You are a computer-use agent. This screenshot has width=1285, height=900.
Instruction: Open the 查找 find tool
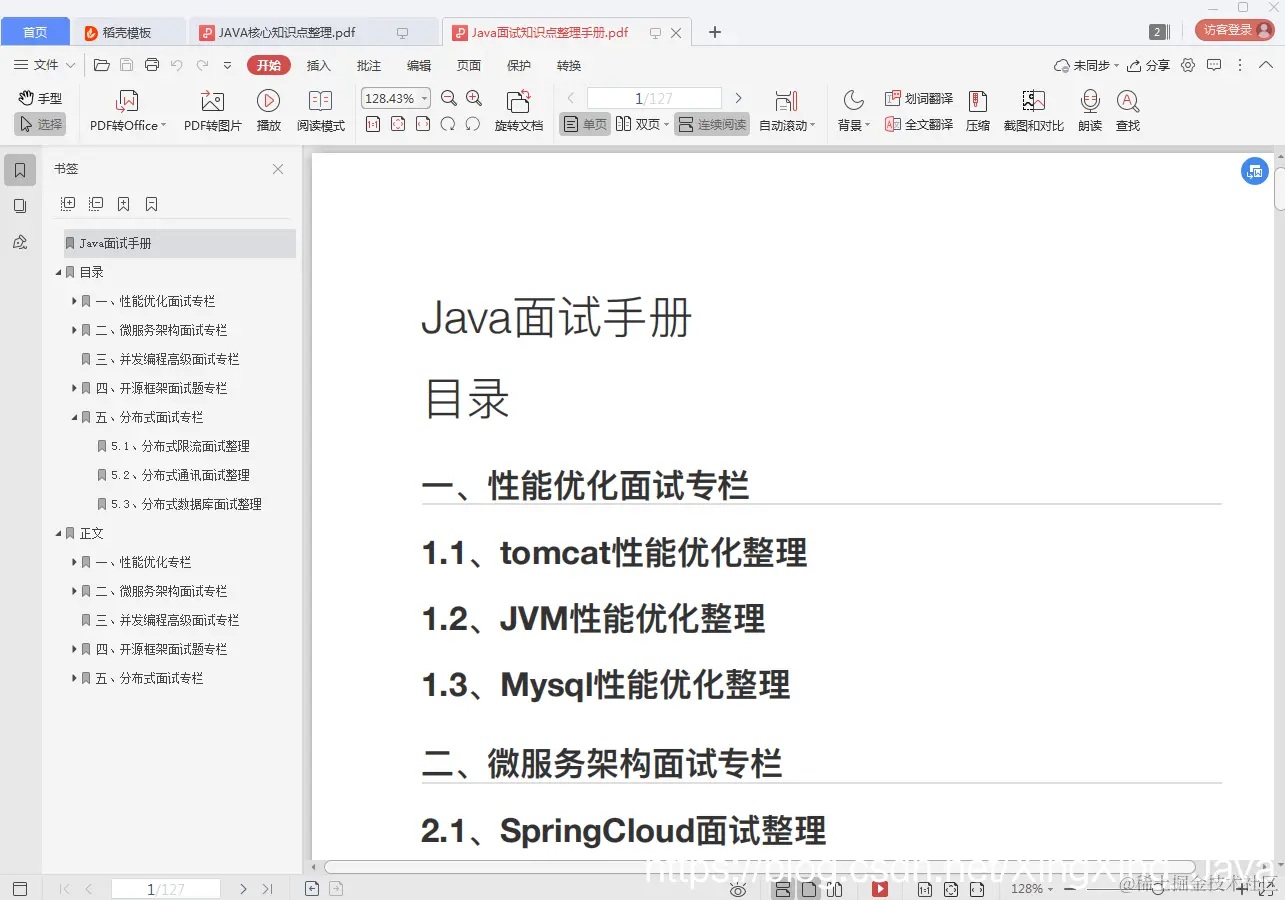[1128, 110]
